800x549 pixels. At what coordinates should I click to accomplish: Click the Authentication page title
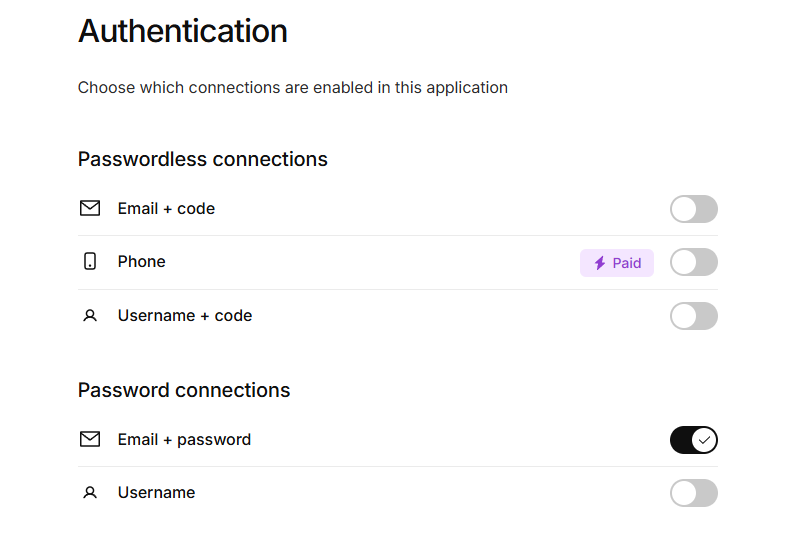(x=182, y=31)
